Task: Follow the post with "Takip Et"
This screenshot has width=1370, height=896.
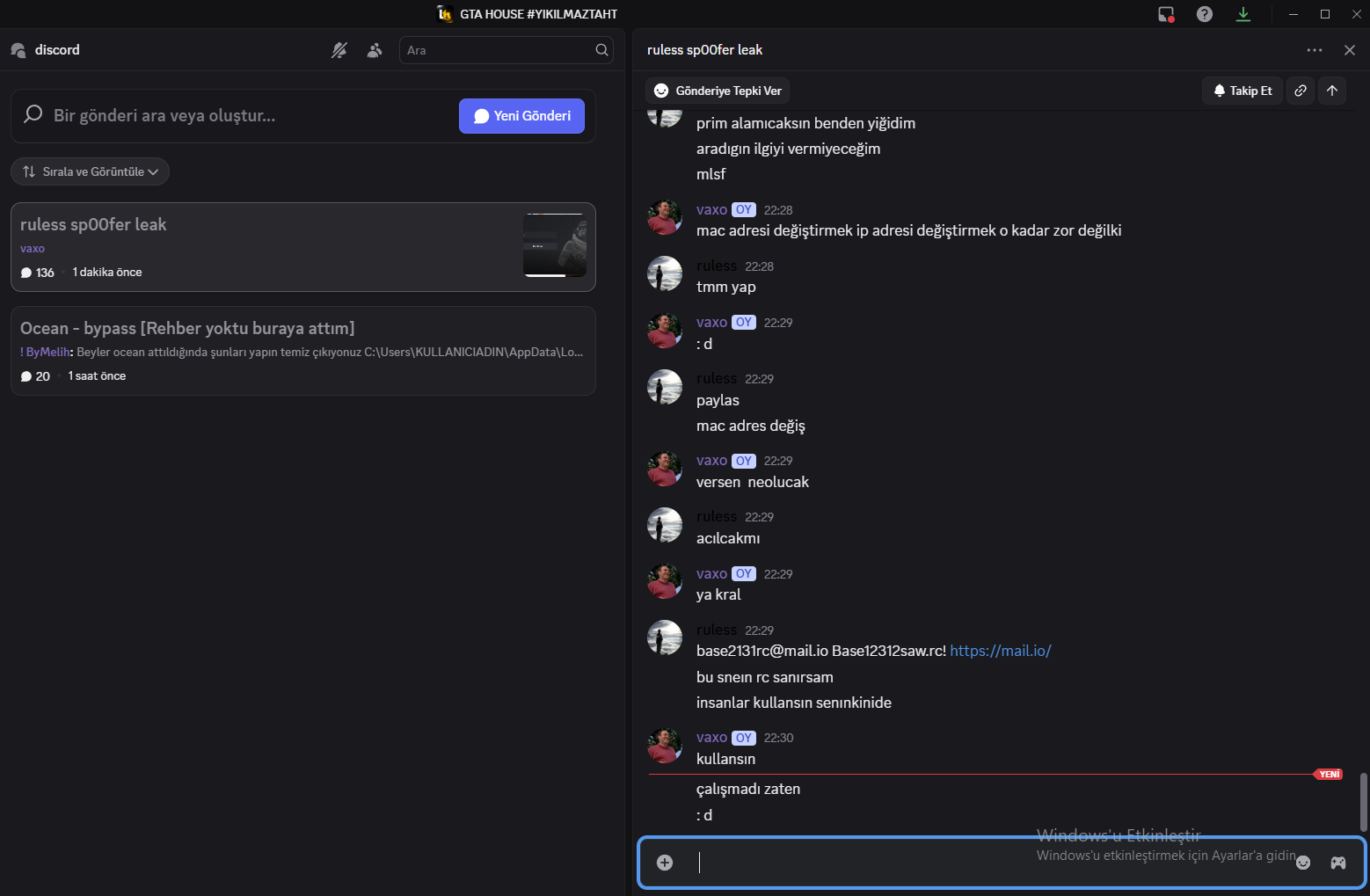Action: (1242, 91)
